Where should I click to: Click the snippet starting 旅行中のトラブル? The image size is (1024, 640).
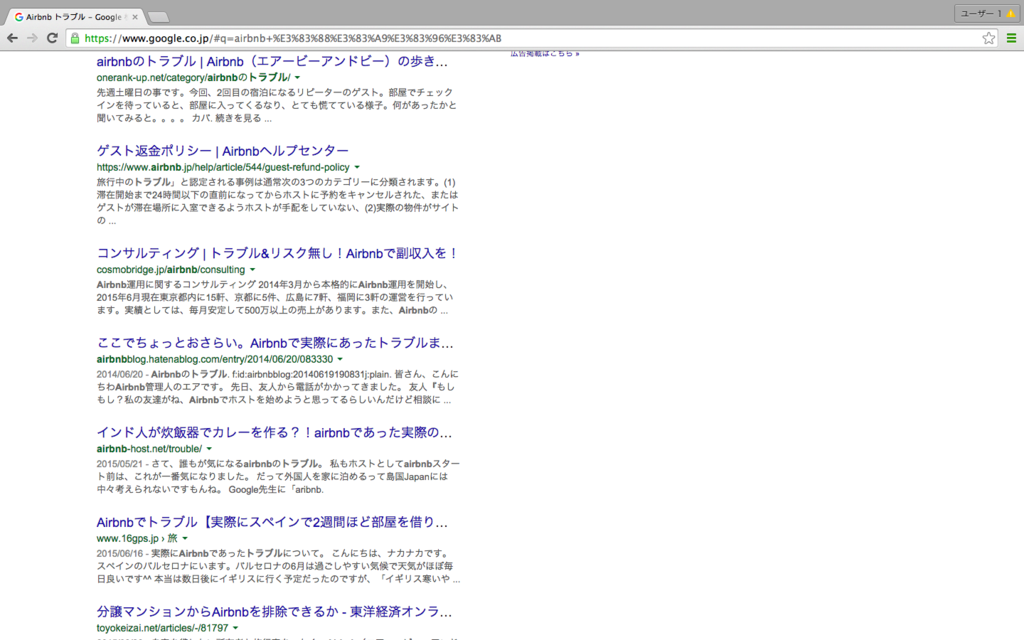point(278,201)
